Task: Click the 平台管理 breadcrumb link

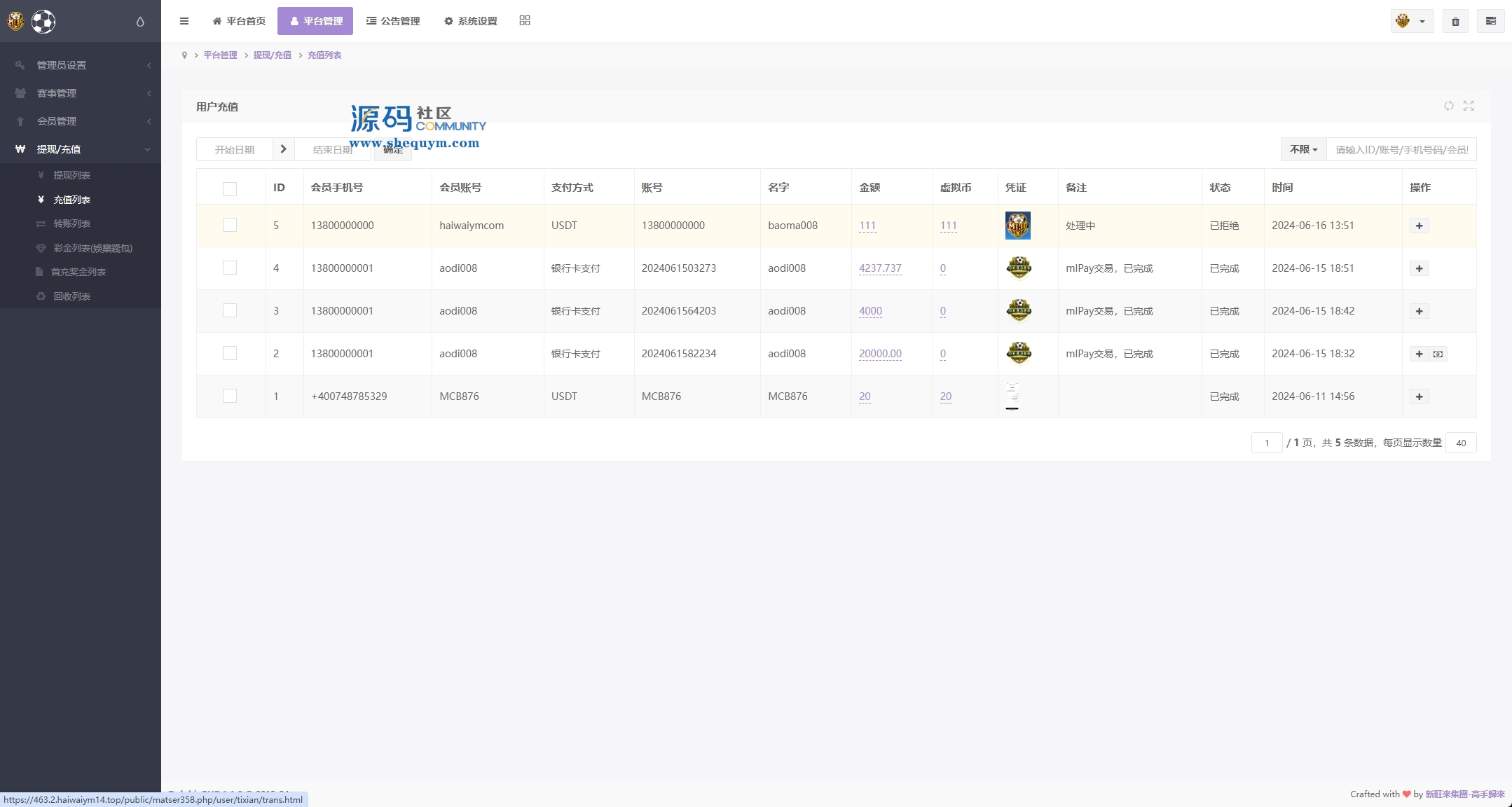Action: tap(220, 55)
